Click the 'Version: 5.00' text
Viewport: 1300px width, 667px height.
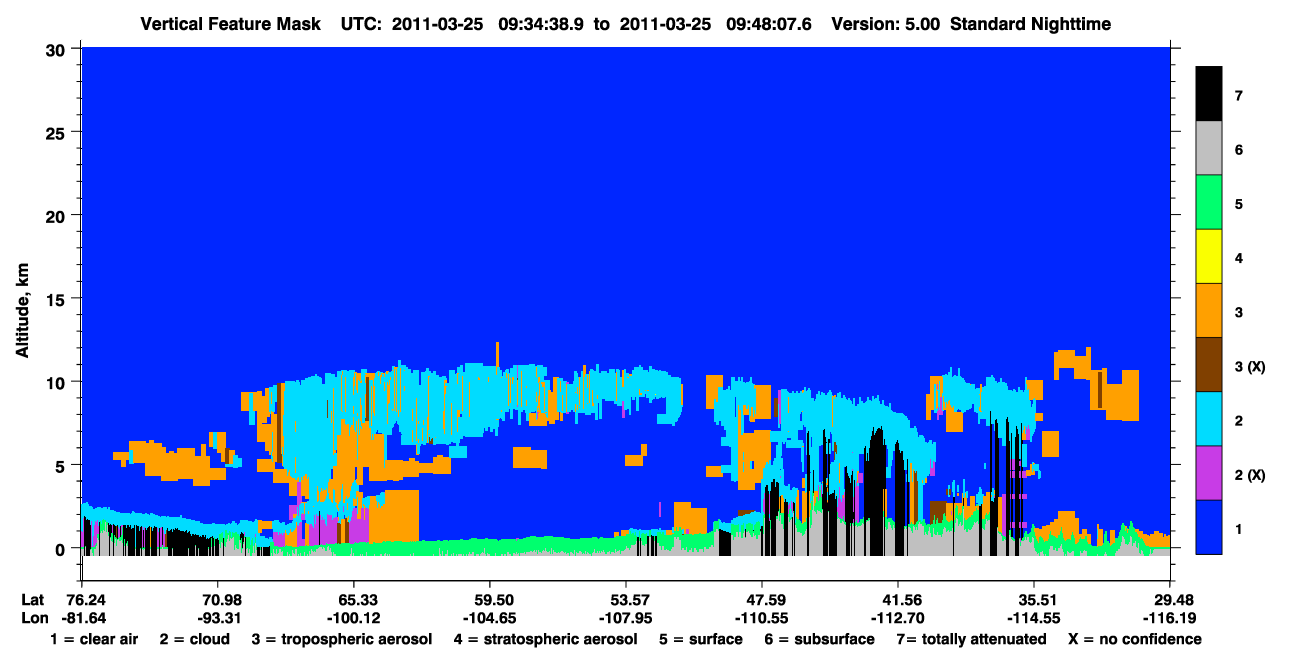(887, 23)
